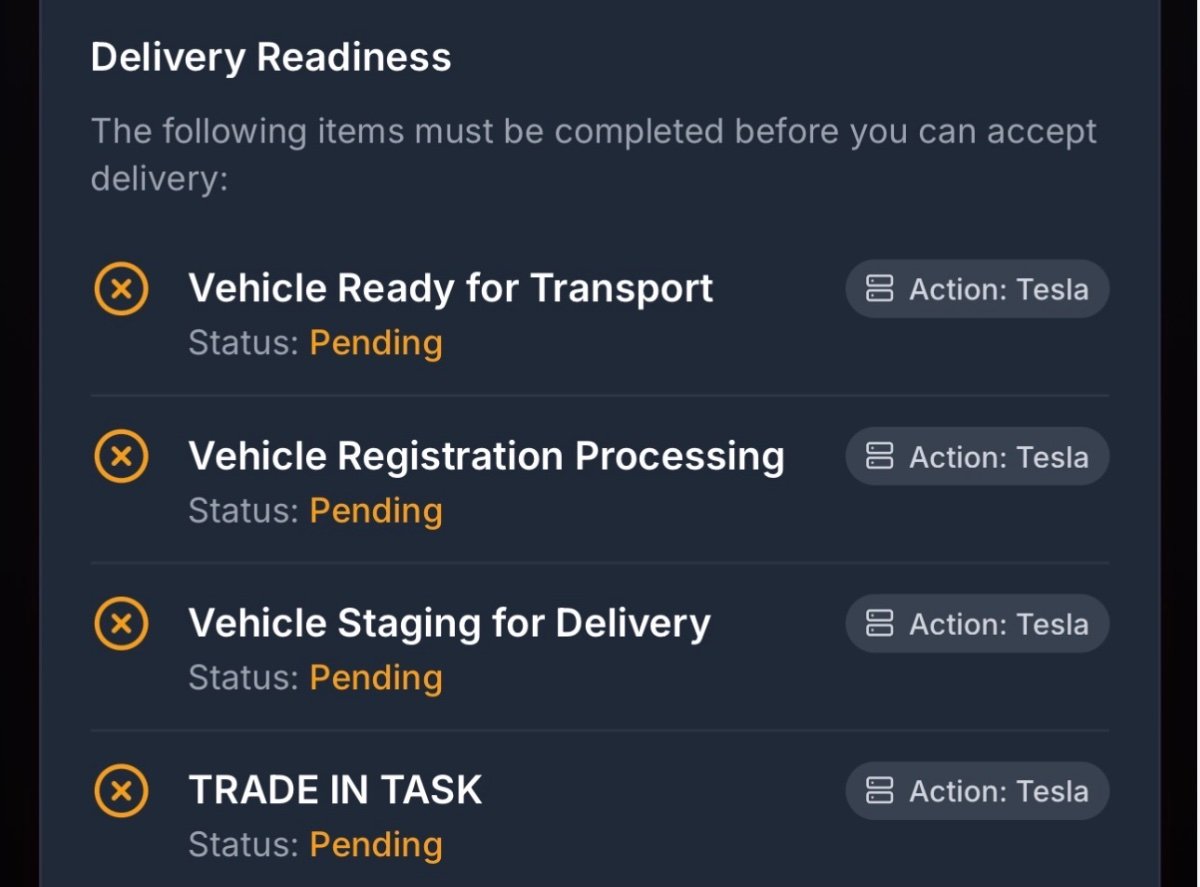Open the Vehicle Ready for Transport item
The height and width of the screenshot is (887, 1200).
pyautogui.click(x=450, y=289)
